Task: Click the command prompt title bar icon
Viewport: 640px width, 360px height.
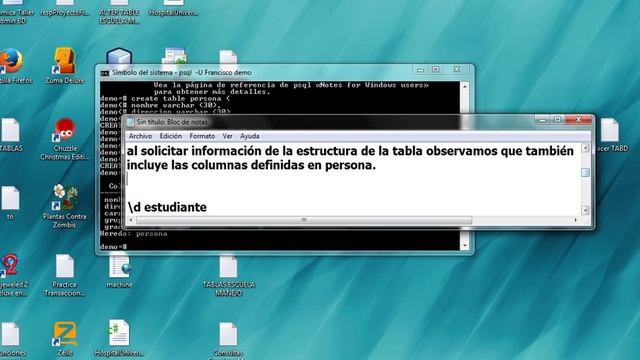Action: click(x=105, y=73)
